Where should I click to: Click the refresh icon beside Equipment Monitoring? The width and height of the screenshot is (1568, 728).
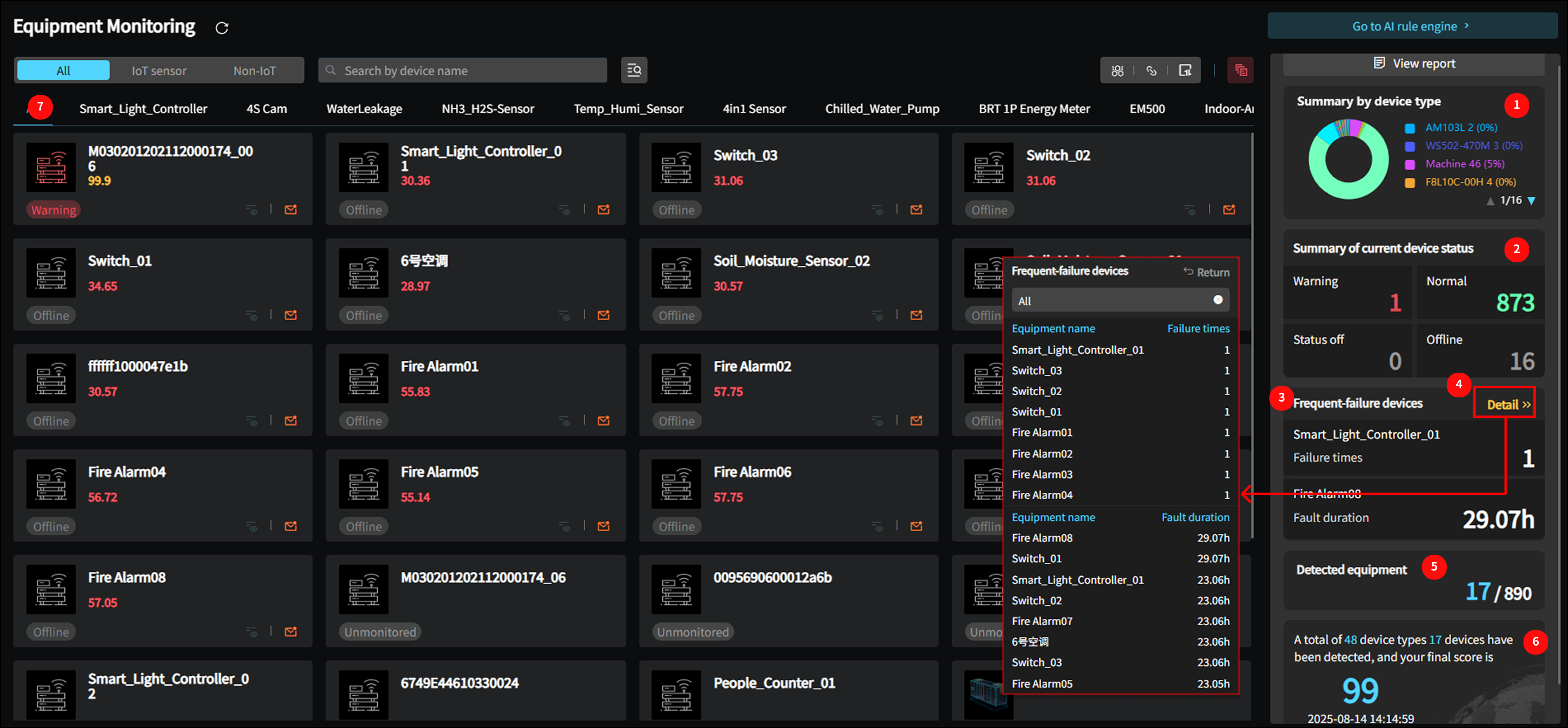[x=222, y=28]
